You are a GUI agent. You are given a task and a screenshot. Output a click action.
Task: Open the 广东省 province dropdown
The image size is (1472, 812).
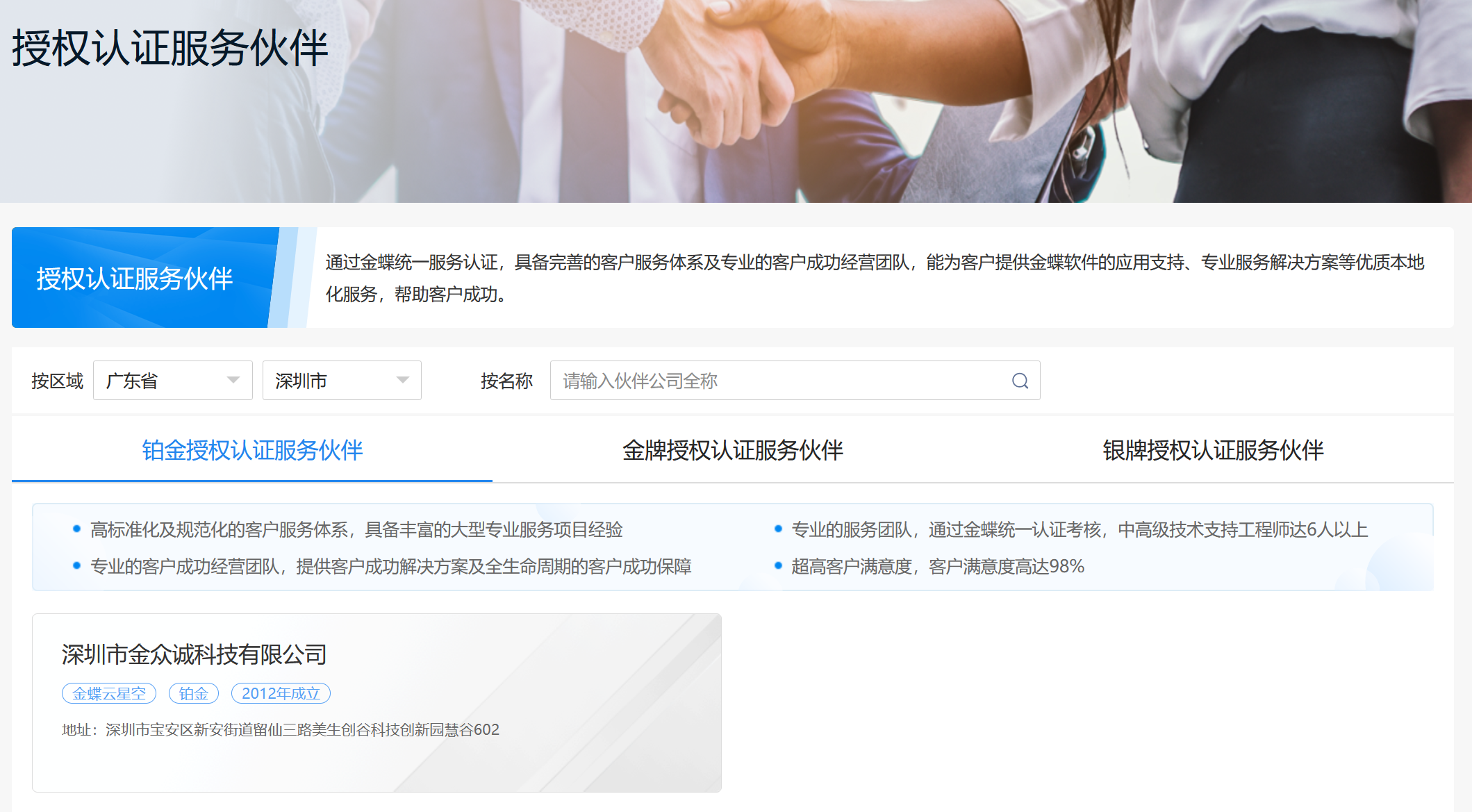172,381
